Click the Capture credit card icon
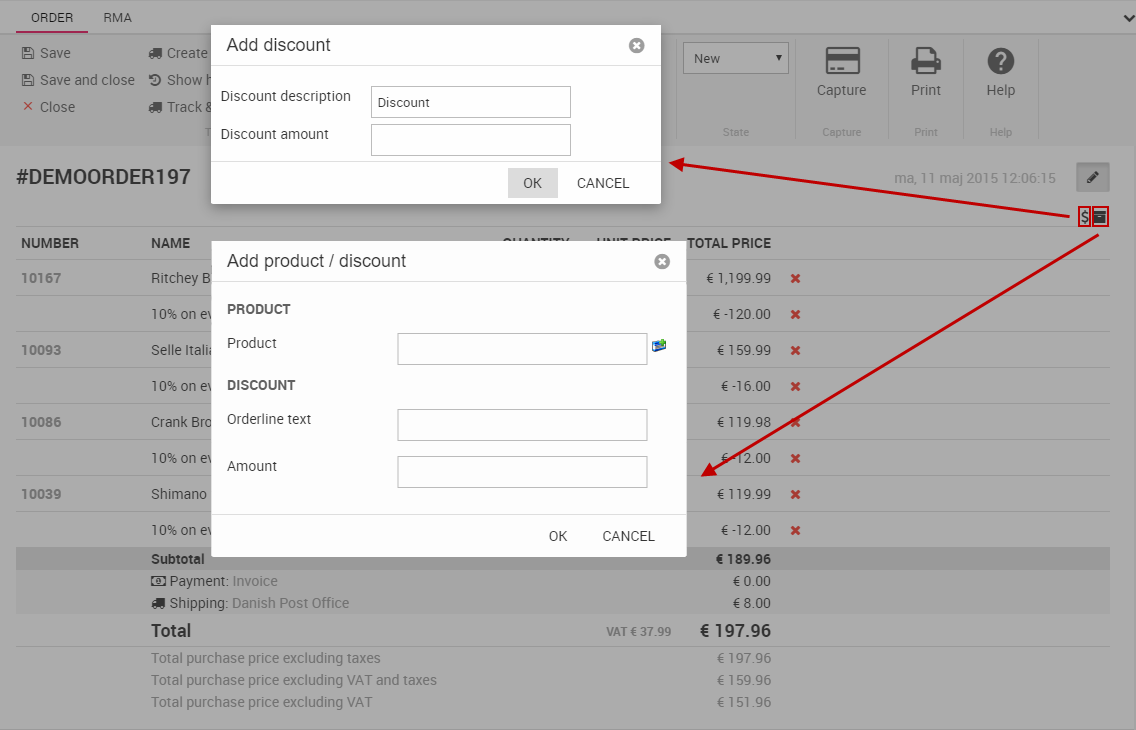This screenshot has width=1136, height=730. [842, 62]
